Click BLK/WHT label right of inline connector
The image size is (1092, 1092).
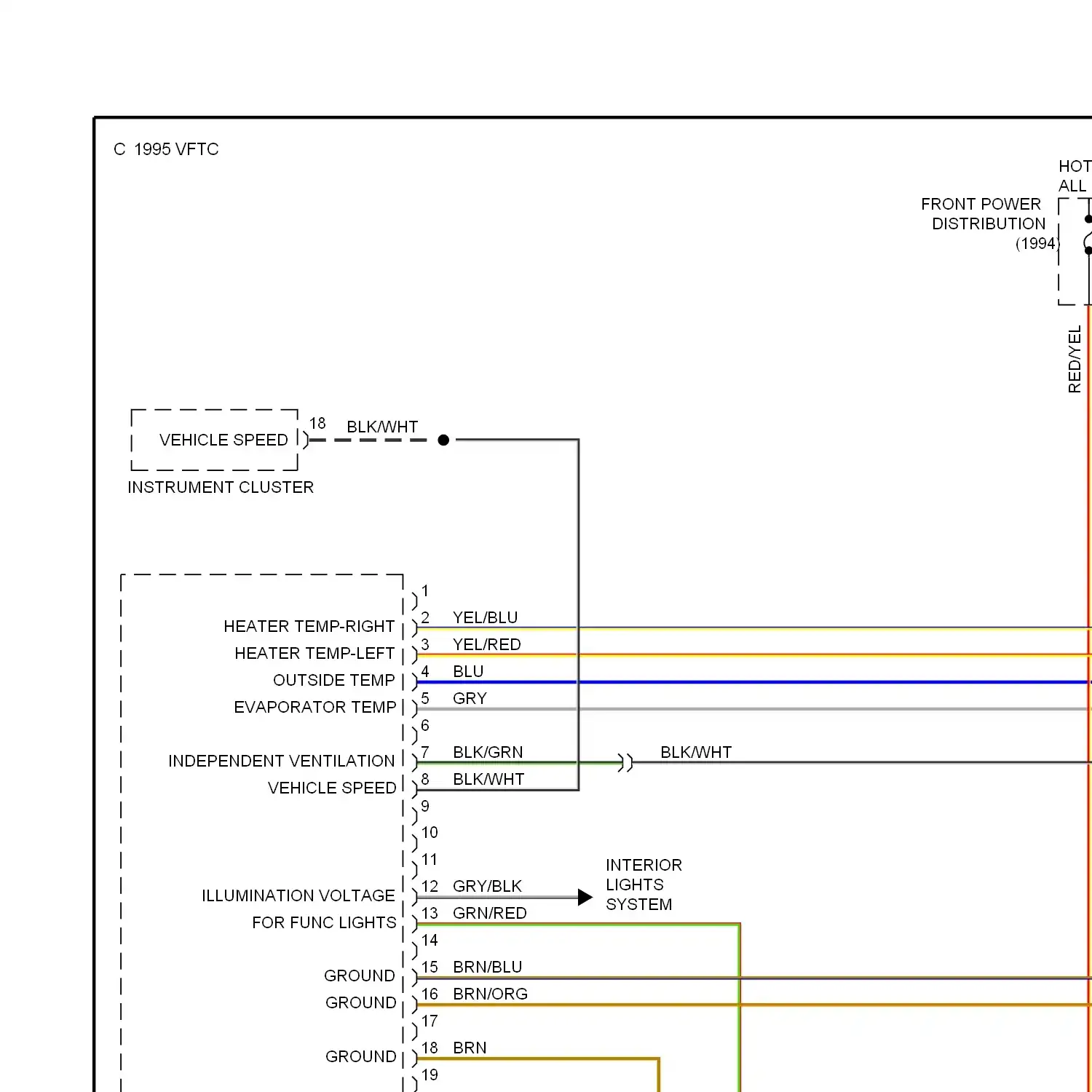coord(696,752)
